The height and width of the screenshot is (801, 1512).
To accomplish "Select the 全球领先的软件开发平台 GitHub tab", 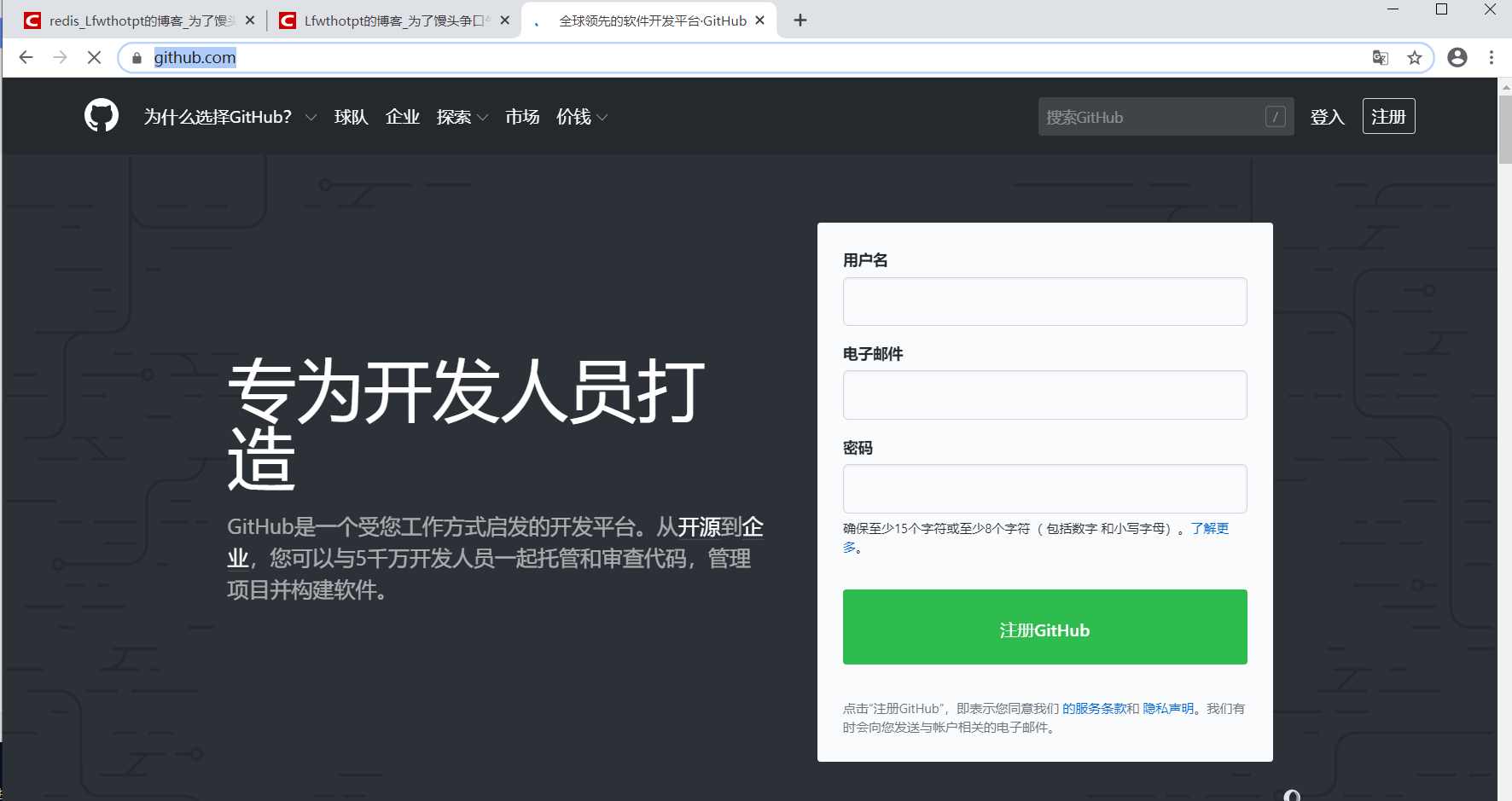I will coord(648,20).
